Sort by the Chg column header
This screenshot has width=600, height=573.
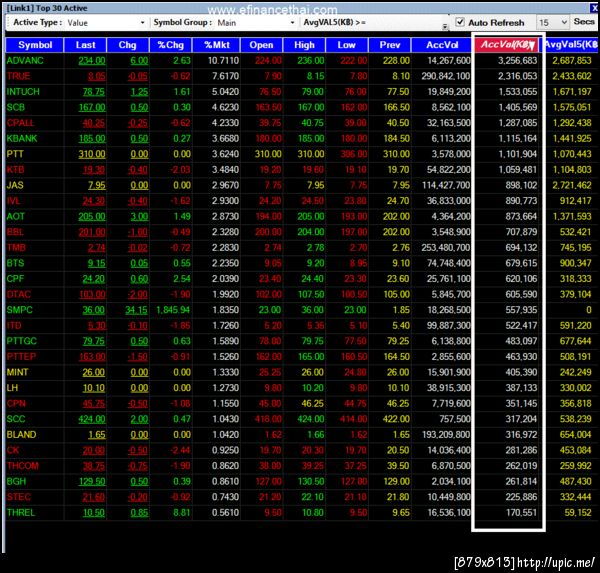(128, 45)
